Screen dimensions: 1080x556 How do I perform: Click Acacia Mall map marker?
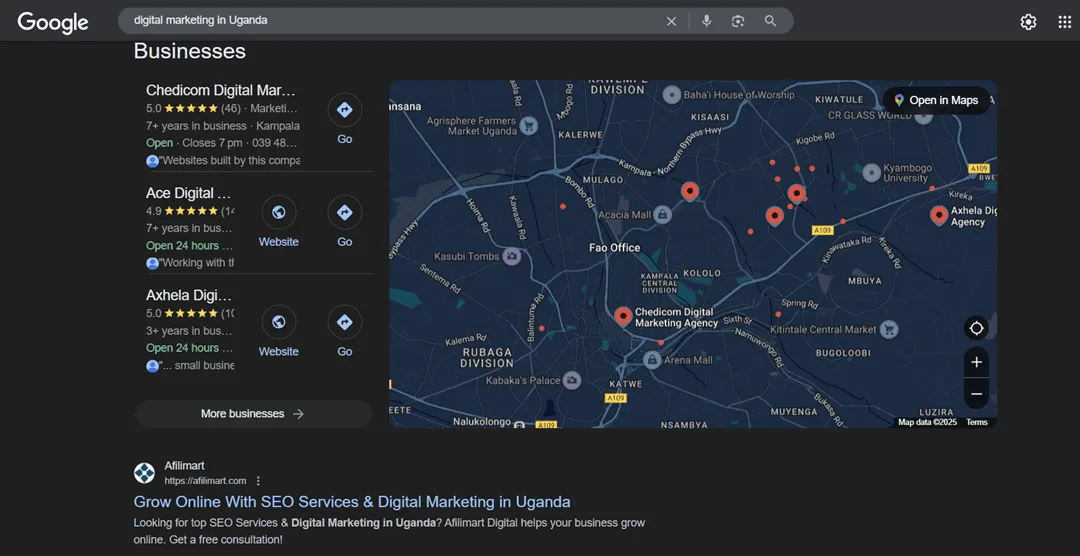662,214
